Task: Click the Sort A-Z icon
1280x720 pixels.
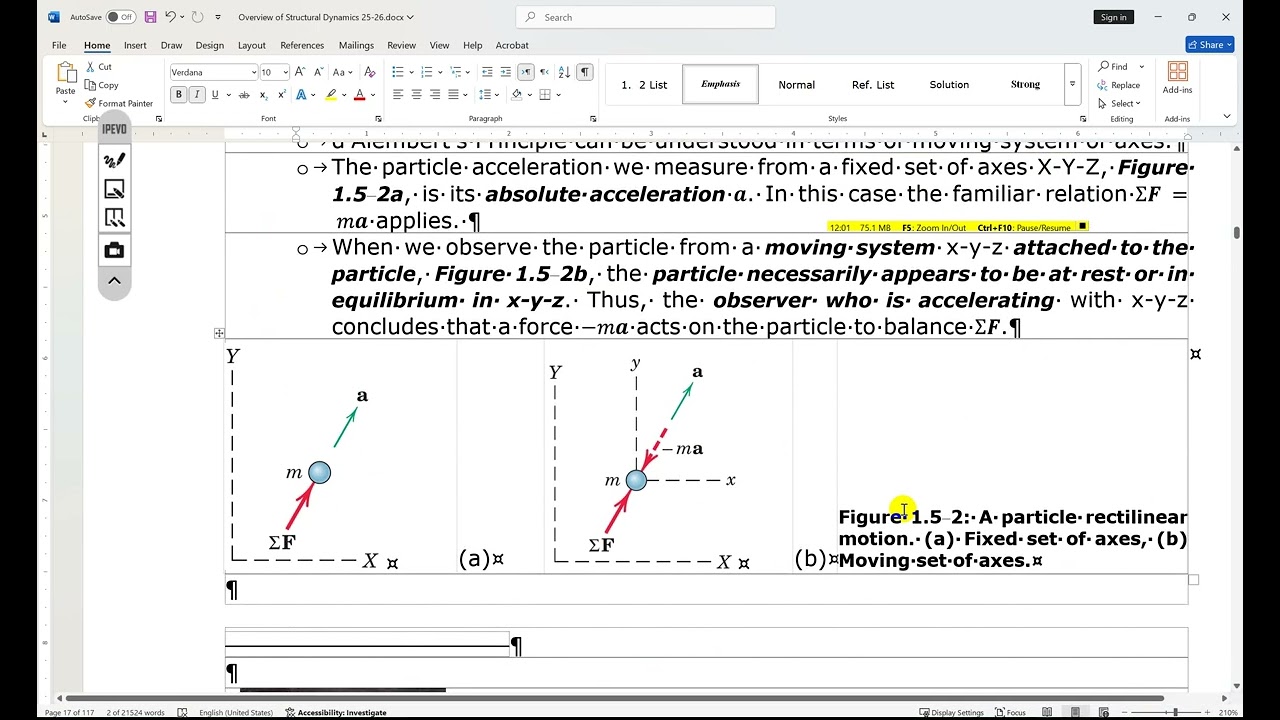Action: 563,72
